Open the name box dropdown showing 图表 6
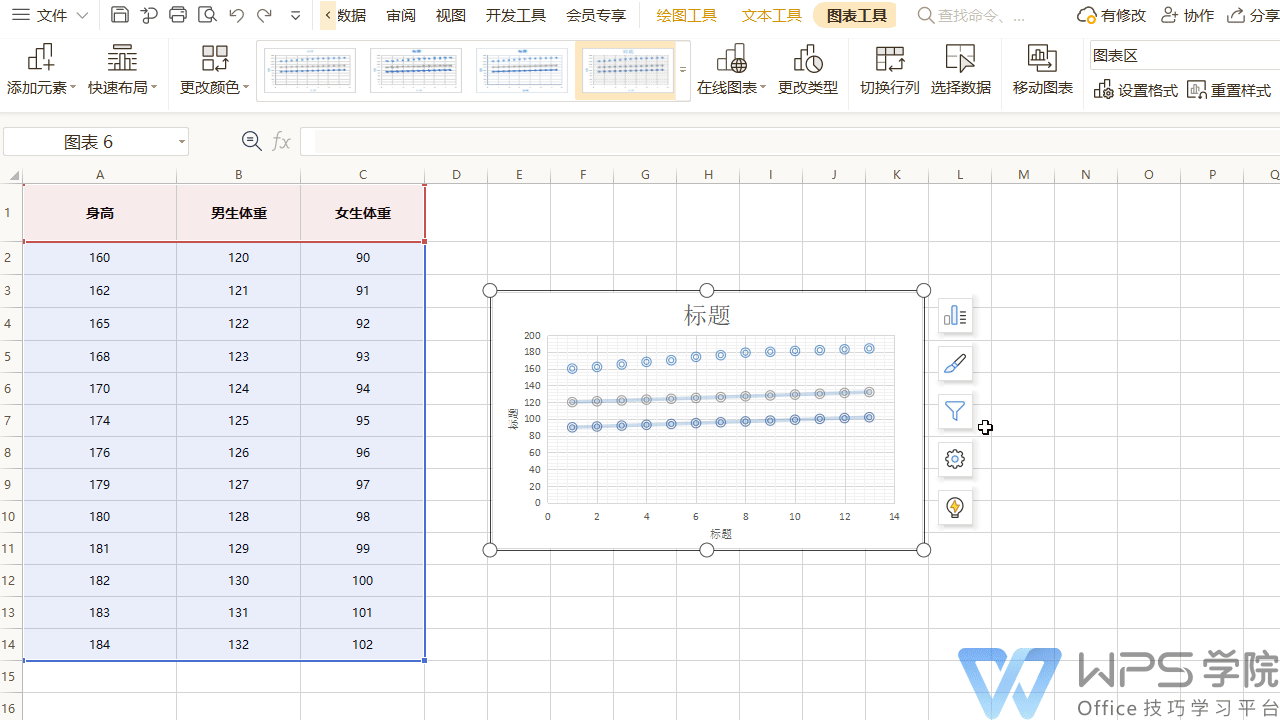Viewport: 1280px width, 720px height. click(x=182, y=142)
